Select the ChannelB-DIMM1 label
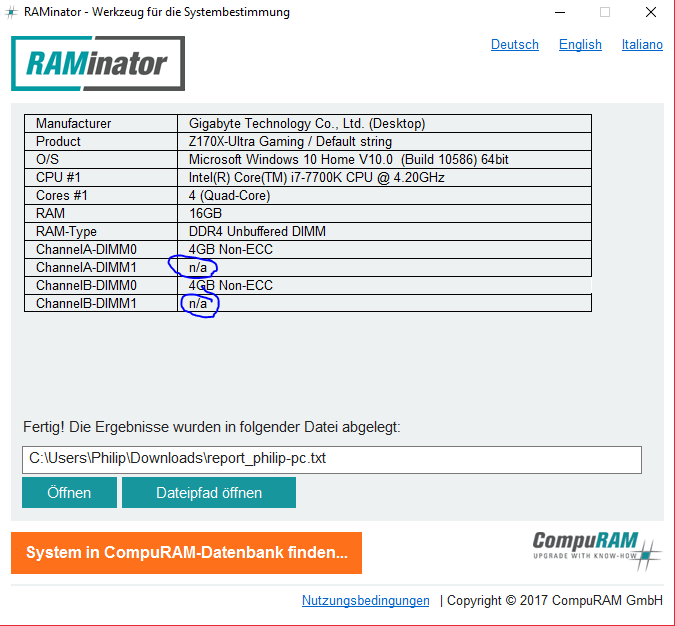Image resolution: width=675 pixels, height=626 pixels. [101, 304]
